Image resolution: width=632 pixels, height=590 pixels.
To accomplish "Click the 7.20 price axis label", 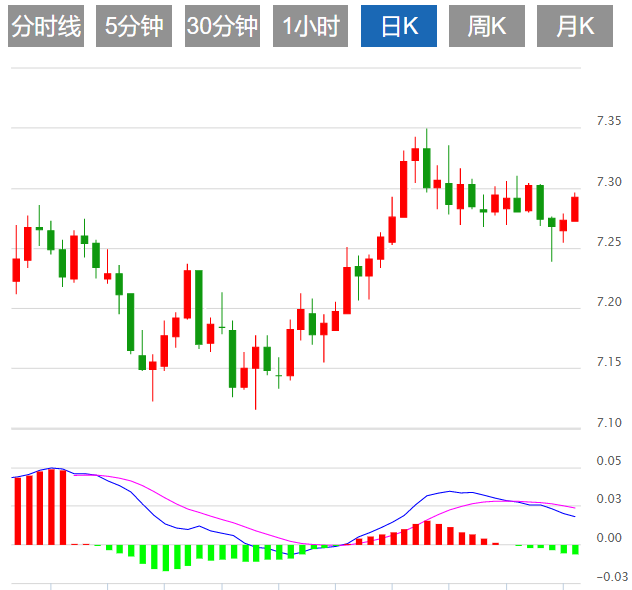I will 609,302.
